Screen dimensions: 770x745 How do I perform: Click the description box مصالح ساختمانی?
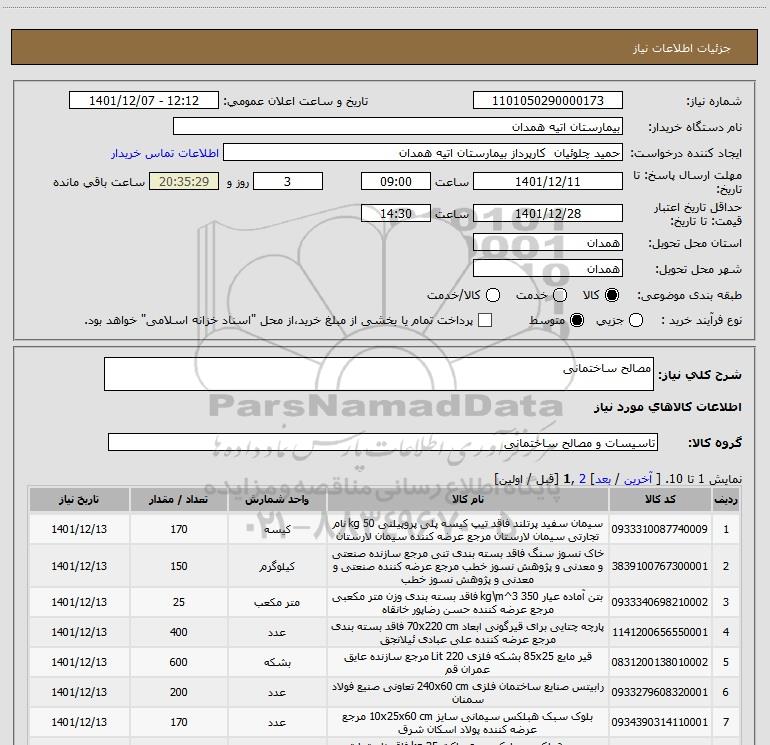(379, 374)
